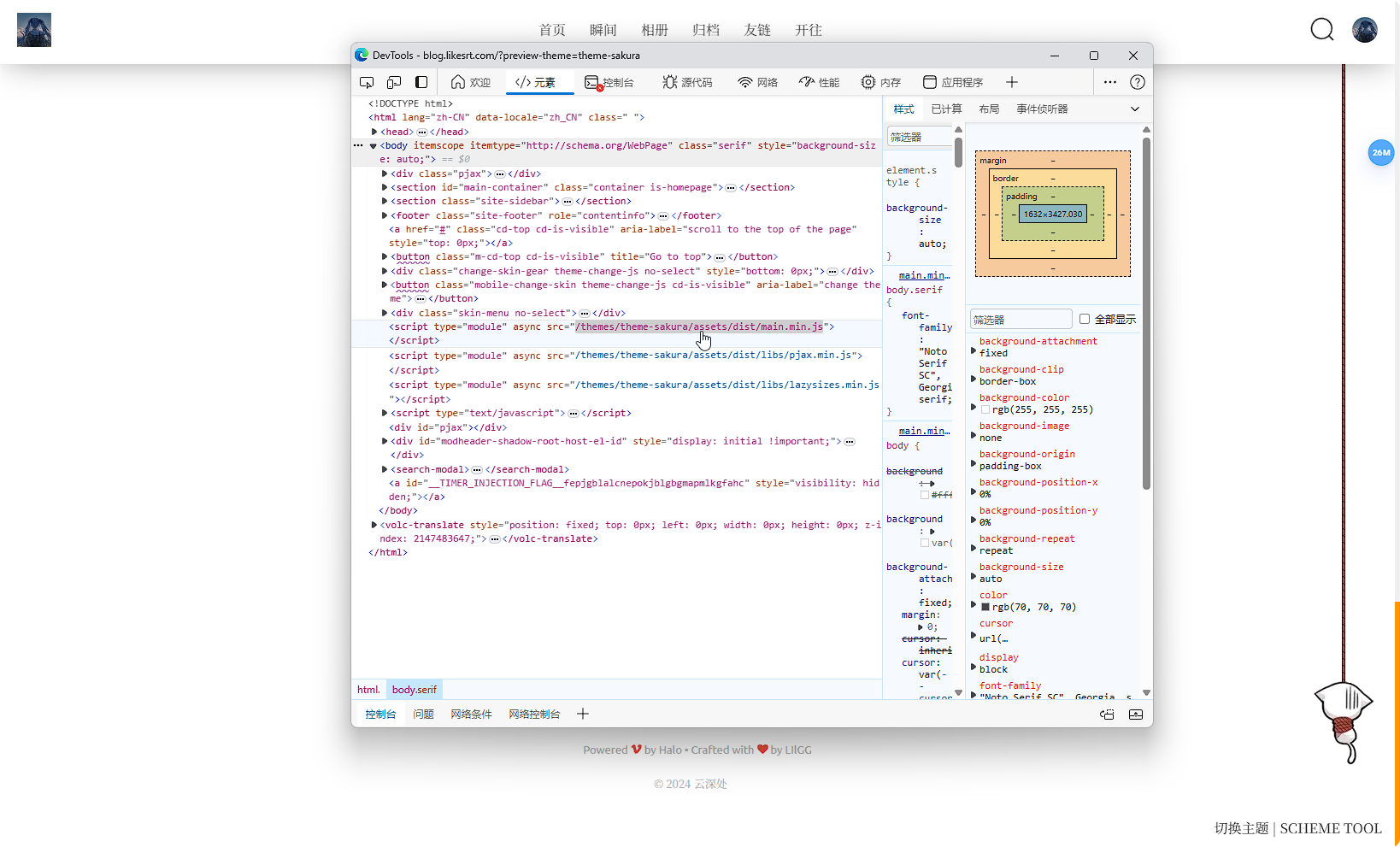Expand the display computed property
1400x847 pixels.
click(974, 667)
